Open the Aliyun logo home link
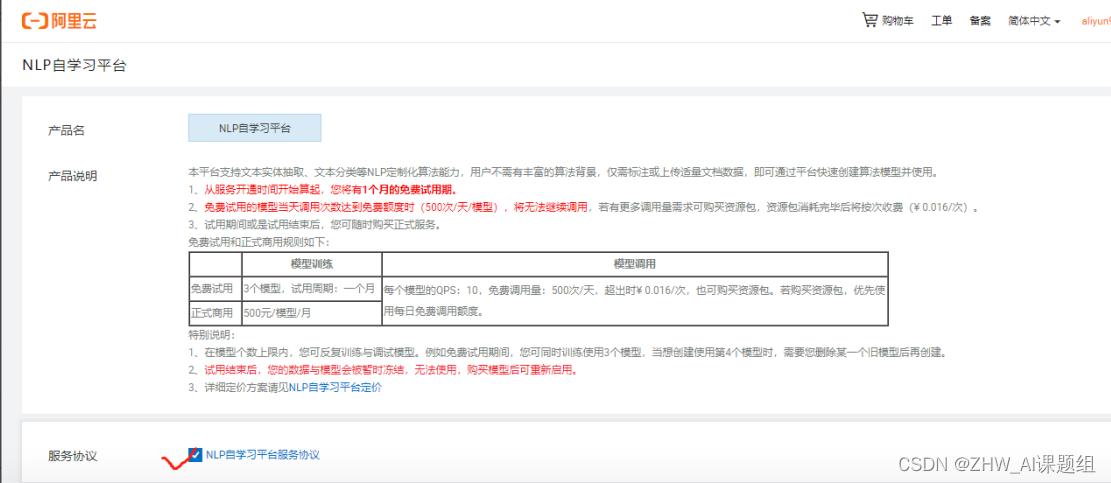This screenshot has height=483, width=1111. 59,21
